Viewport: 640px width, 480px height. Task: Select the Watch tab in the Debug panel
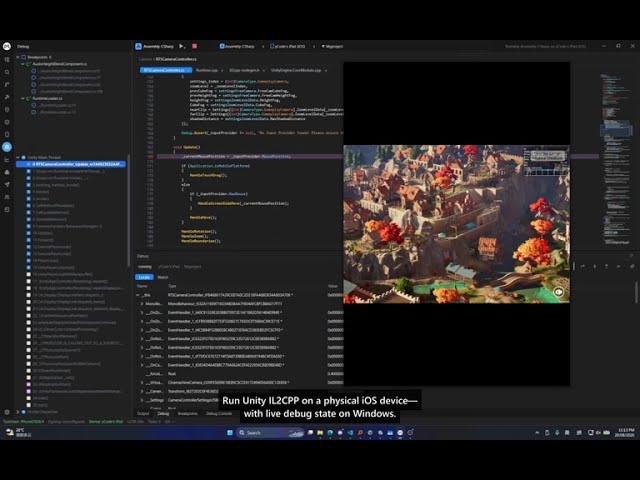162,277
